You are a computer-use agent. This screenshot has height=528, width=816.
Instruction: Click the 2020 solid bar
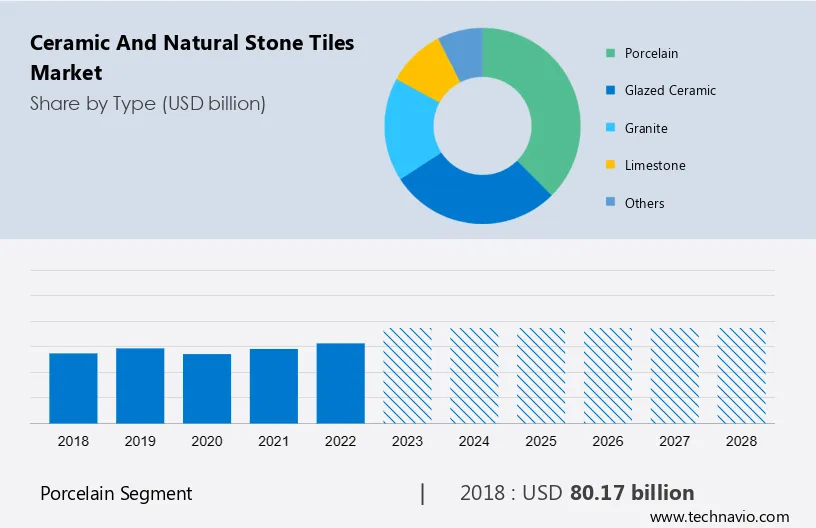[207, 389]
